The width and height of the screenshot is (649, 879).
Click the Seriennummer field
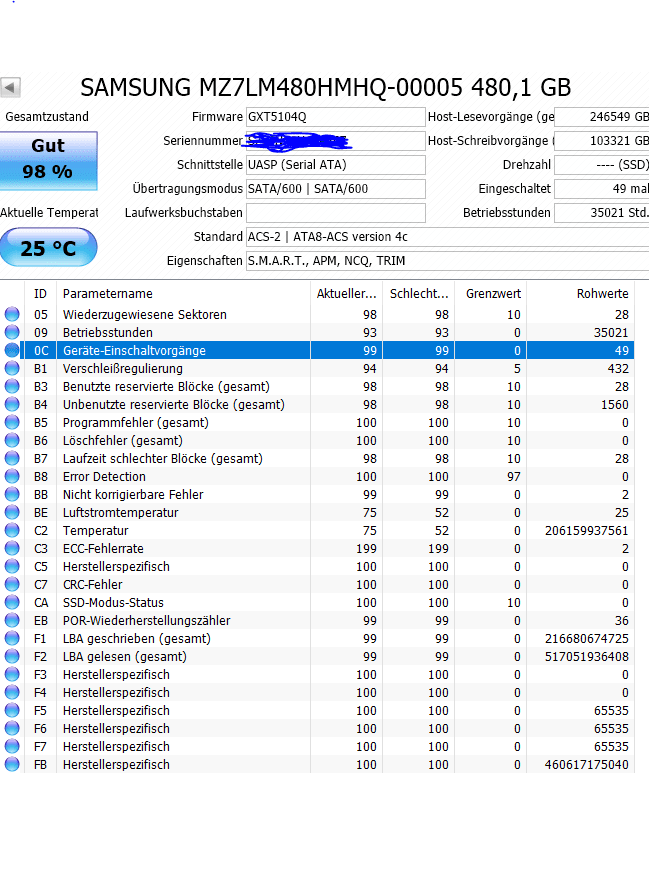pyautogui.click(x=336, y=141)
